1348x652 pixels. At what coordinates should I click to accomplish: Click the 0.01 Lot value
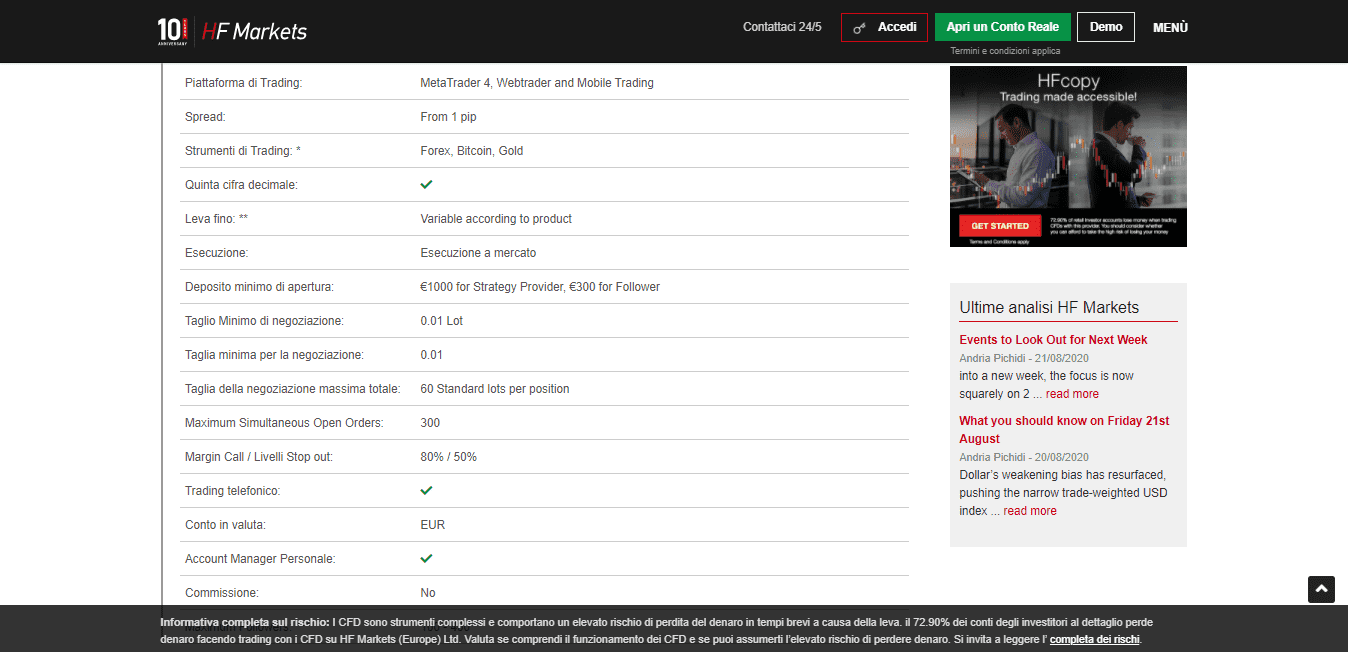click(x=442, y=321)
